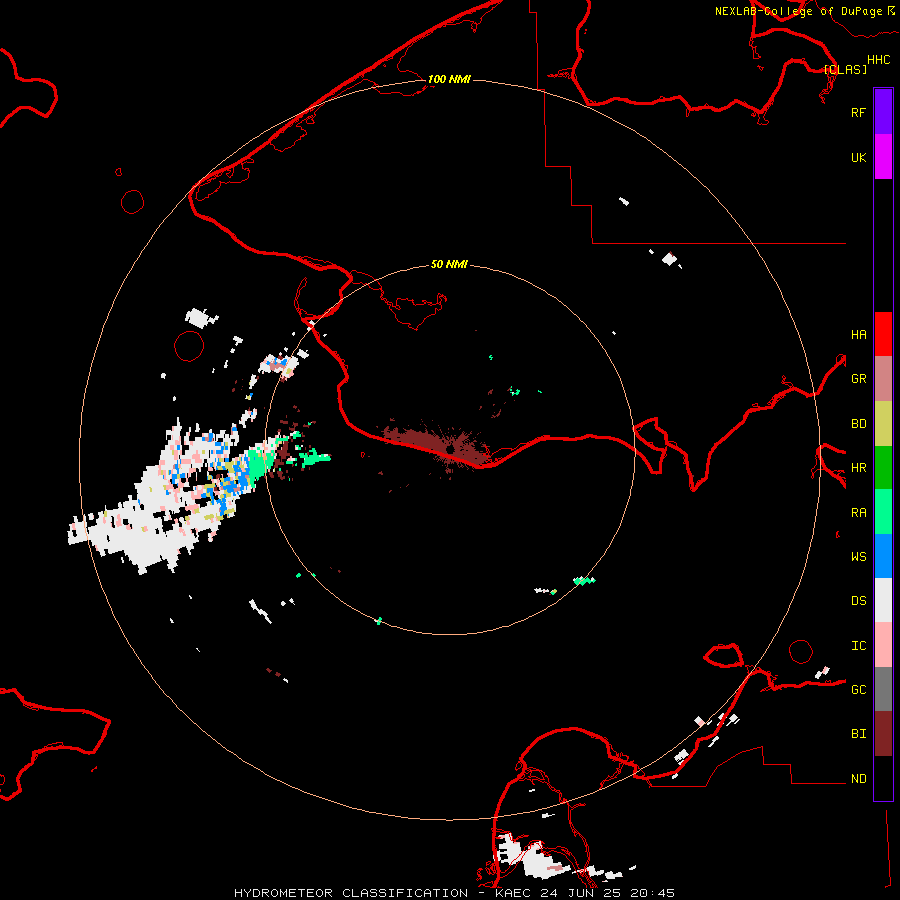Viewport: 900px width, 900px height.
Task: Click the HA legend label
Action: click(x=858, y=335)
